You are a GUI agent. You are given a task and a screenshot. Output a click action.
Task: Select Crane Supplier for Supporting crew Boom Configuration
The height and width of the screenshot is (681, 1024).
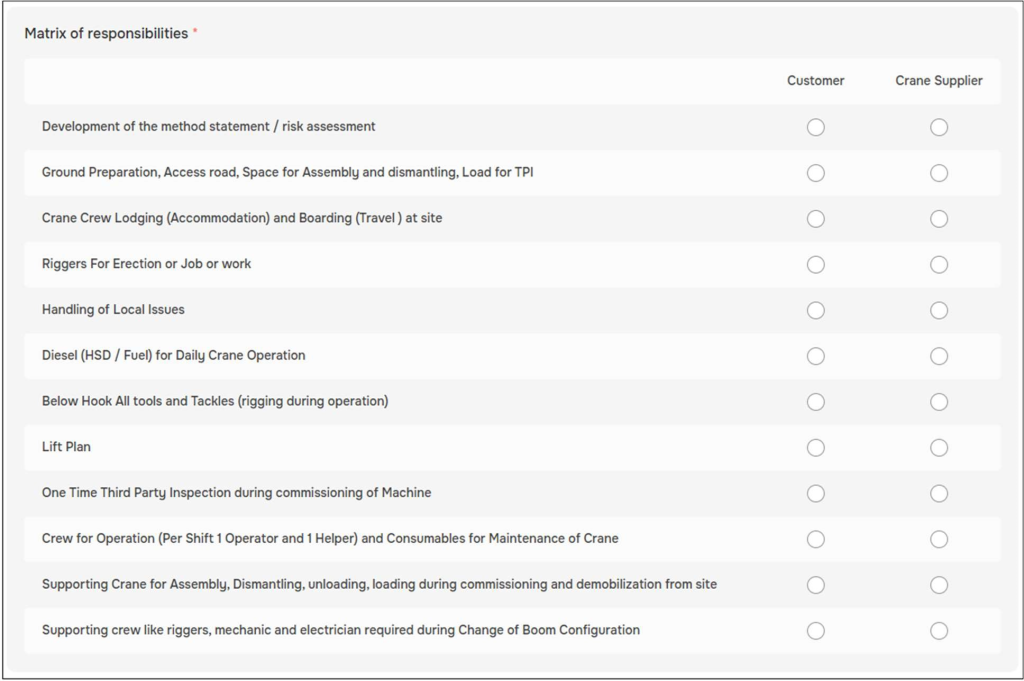[939, 630]
